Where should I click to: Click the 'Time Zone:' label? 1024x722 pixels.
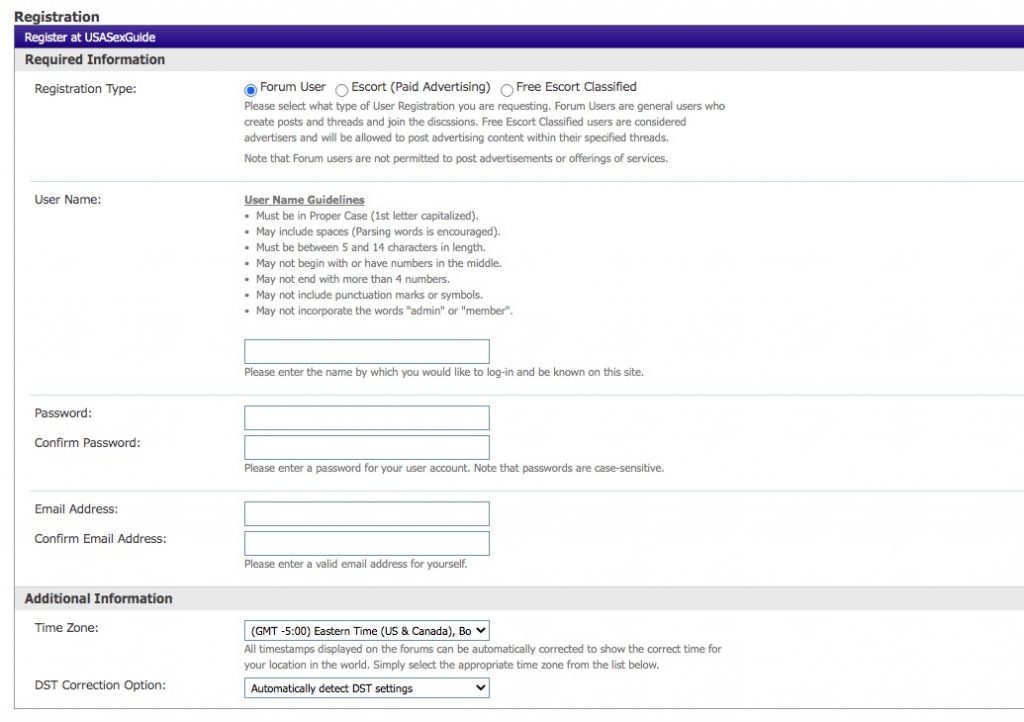pos(67,628)
